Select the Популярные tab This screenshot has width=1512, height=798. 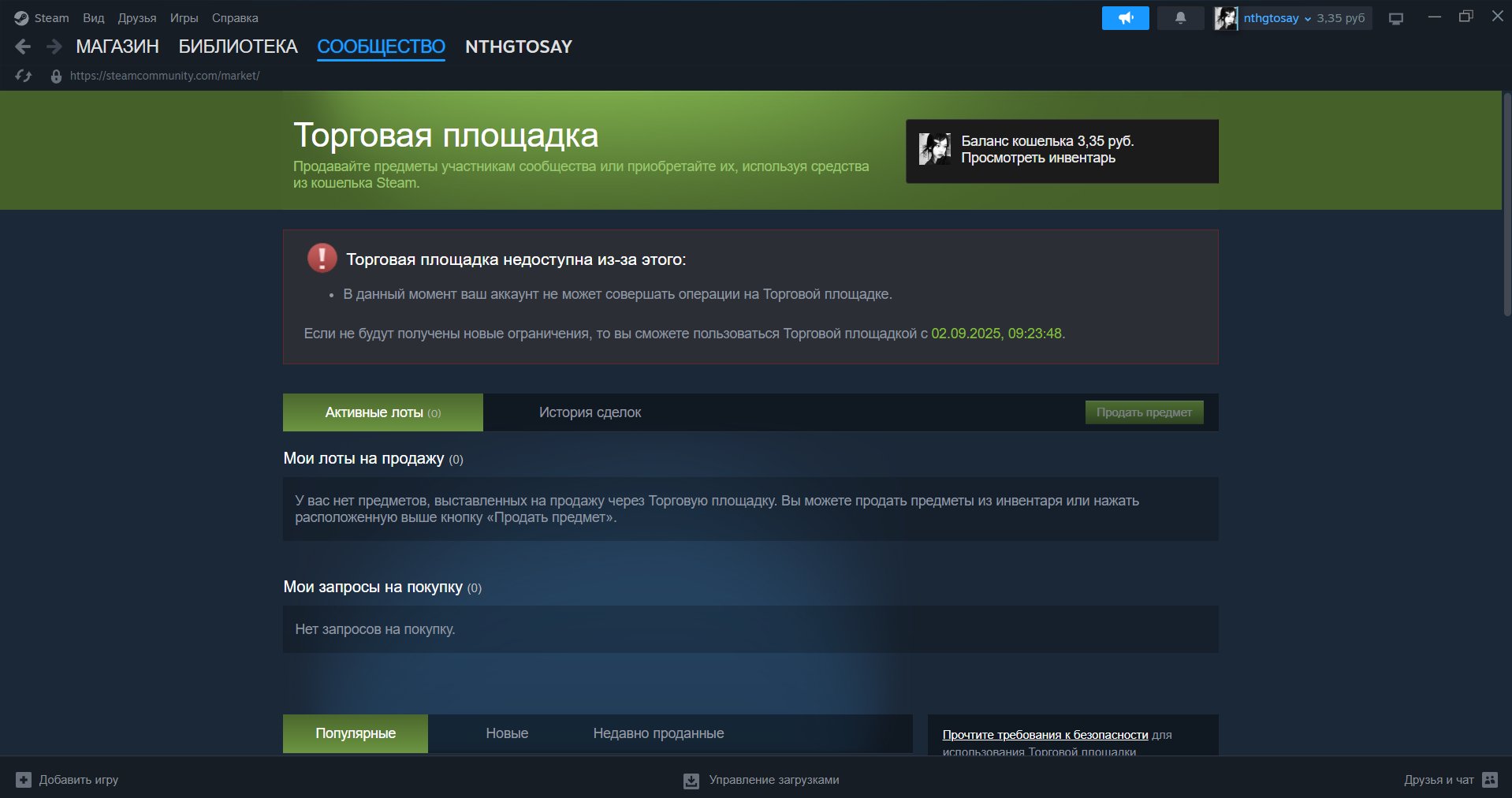pos(356,733)
